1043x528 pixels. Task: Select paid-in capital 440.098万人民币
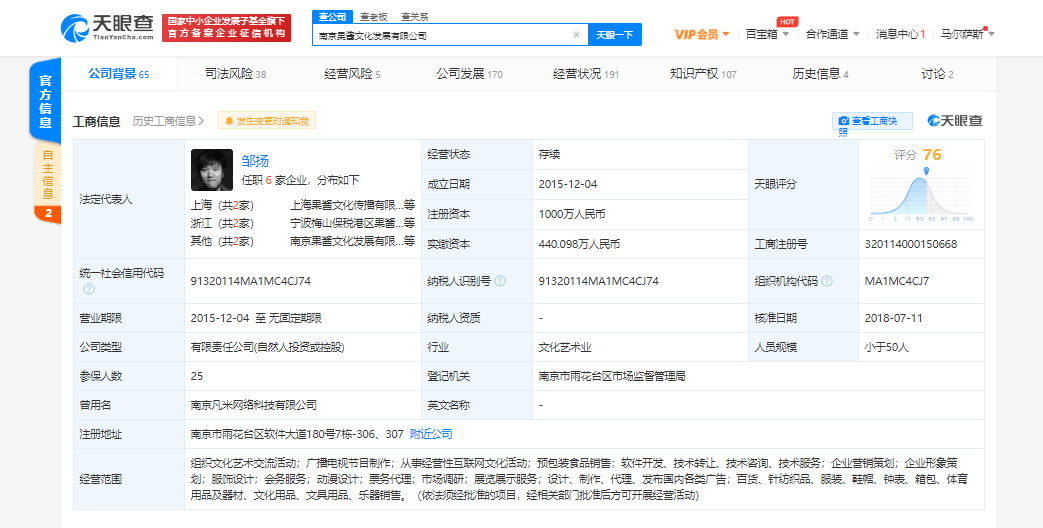[579, 244]
